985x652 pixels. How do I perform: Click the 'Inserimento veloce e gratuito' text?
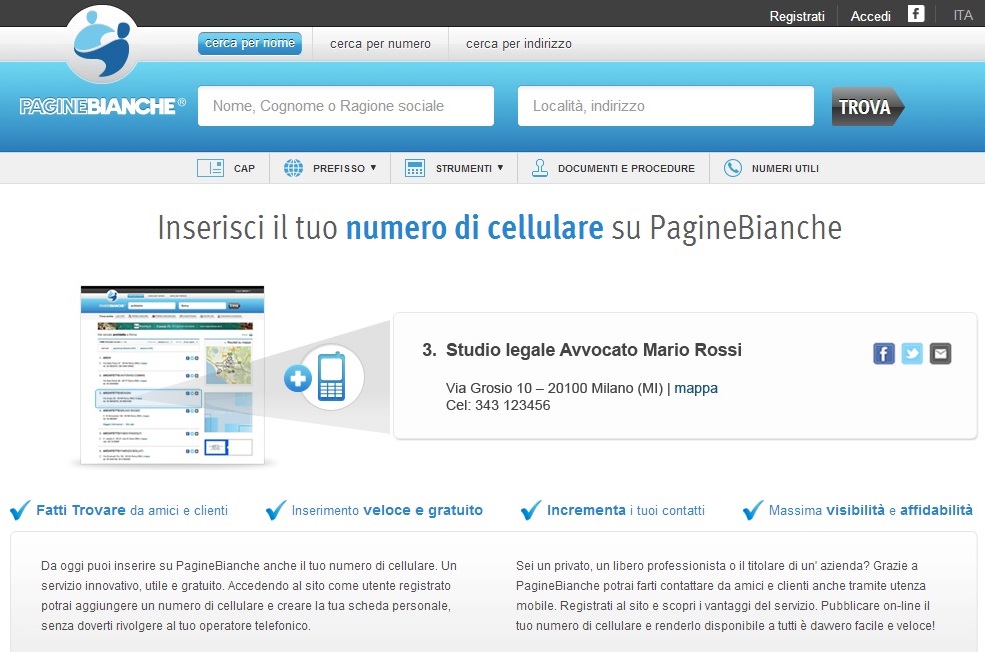pyautogui.click(x=387, y=510)
